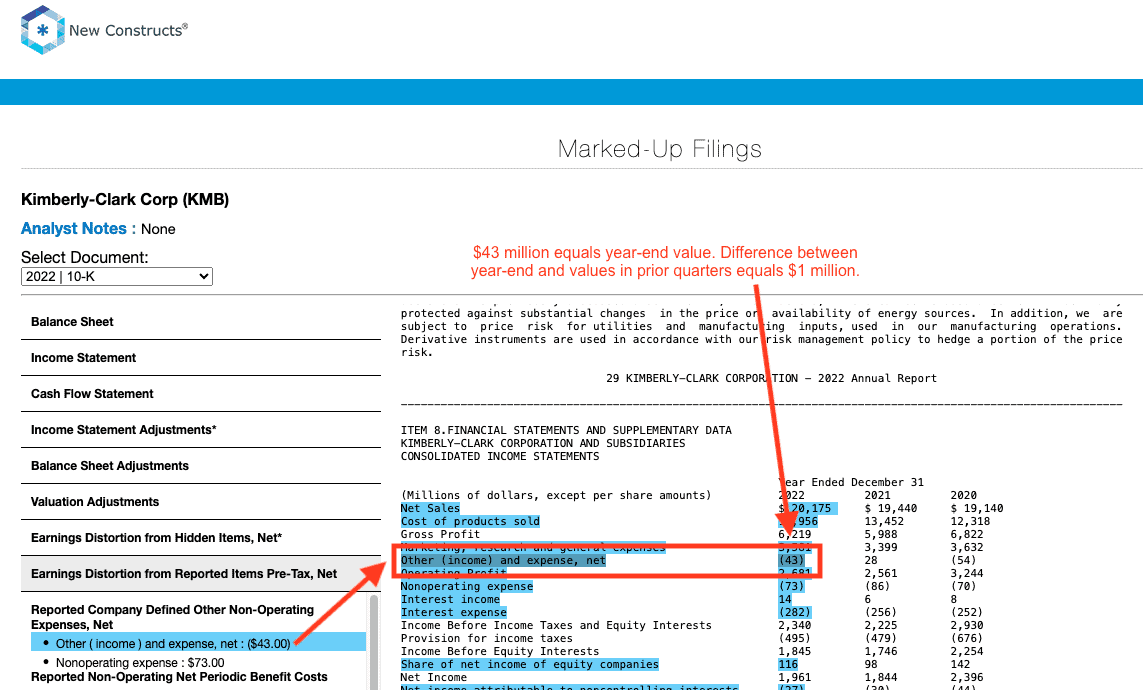Click the highlighted "Net Sales" line label
Image resolution: width=1143 pixels, height=690 pixels.
(430, 509)
